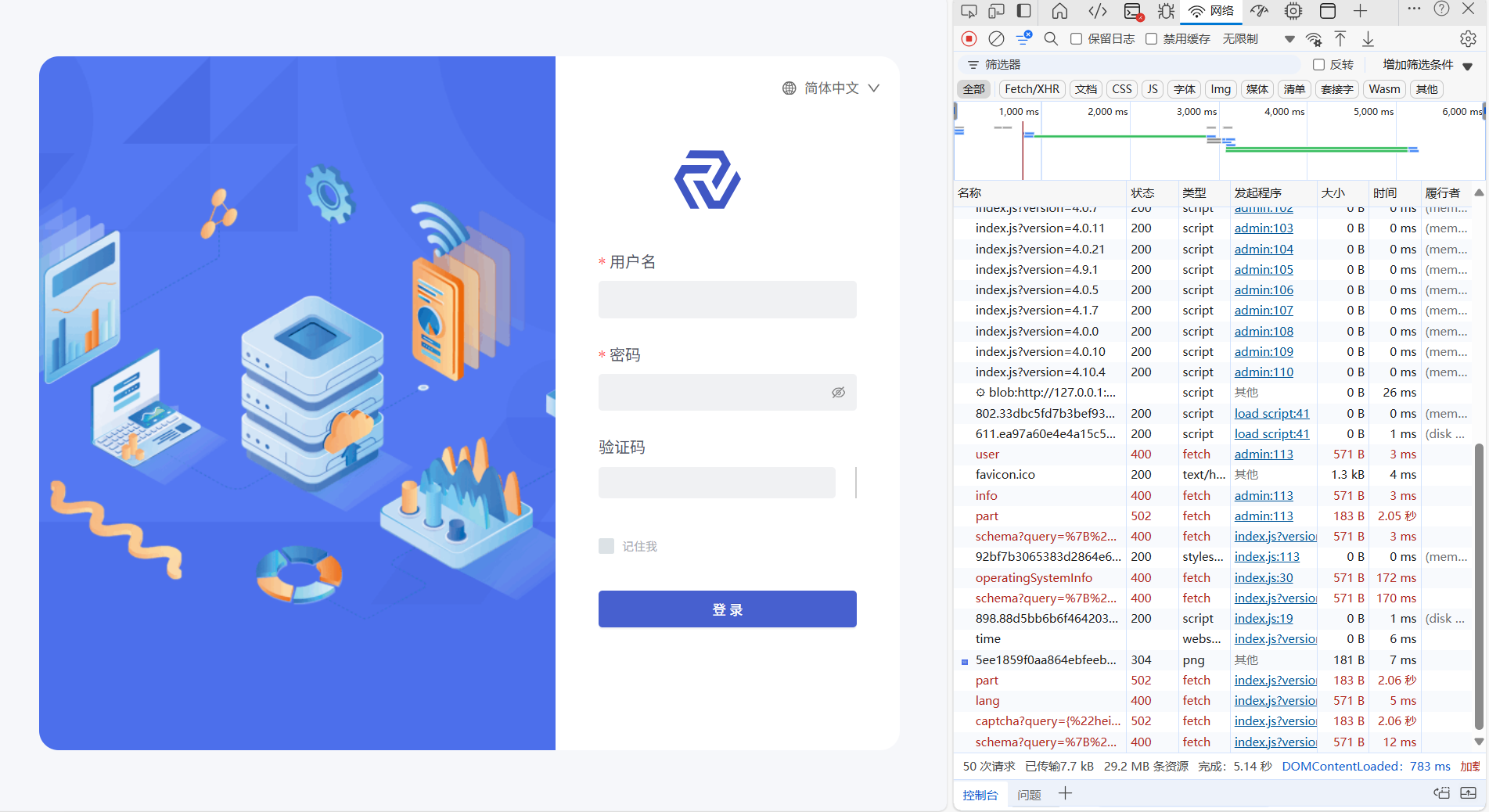Open the 控制台 drawer tab
This screenshot has height=812, width=1489.
tap(980, 795)
